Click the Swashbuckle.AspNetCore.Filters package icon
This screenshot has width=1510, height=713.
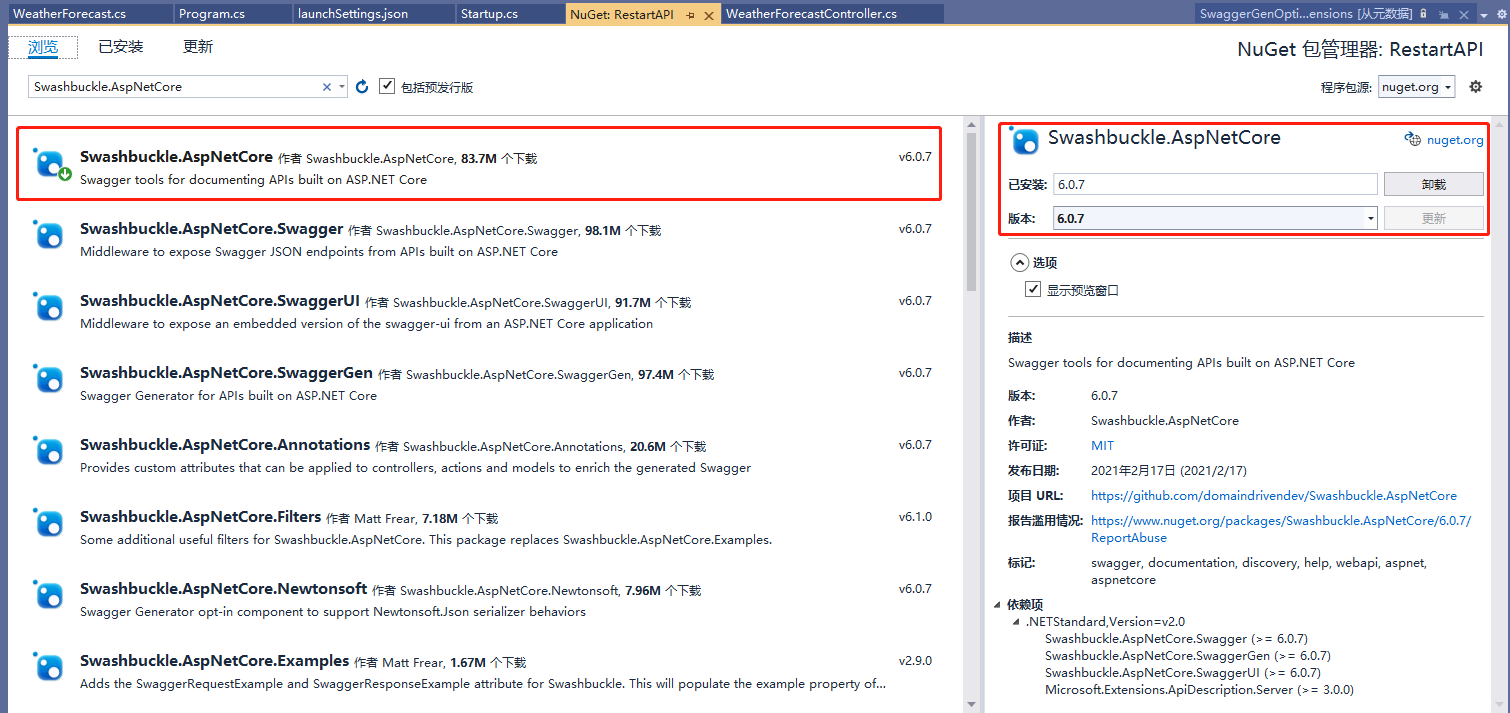tap(50, 524)
